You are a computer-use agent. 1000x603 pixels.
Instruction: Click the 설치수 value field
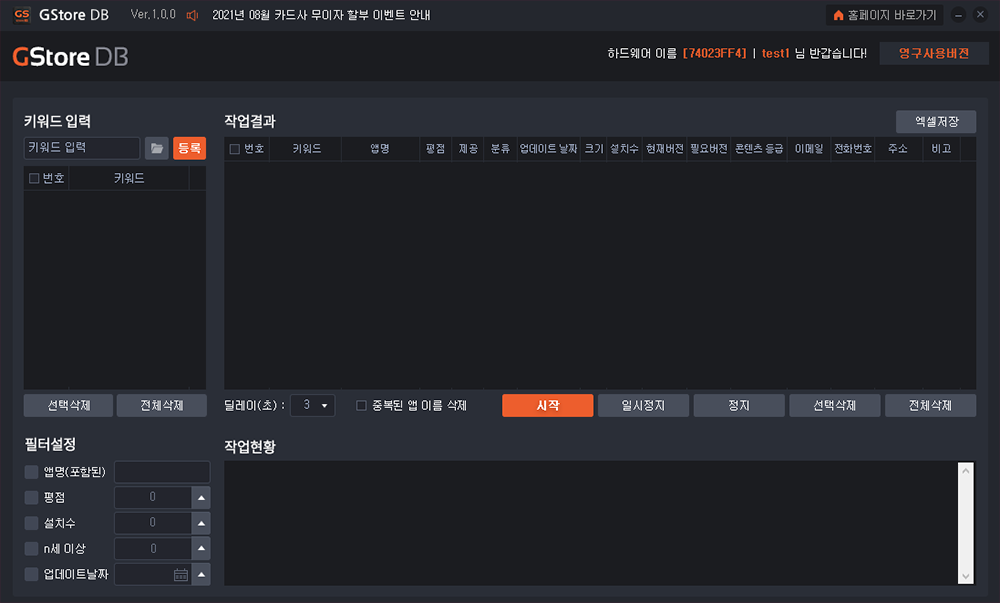click(x=153, y=523)
